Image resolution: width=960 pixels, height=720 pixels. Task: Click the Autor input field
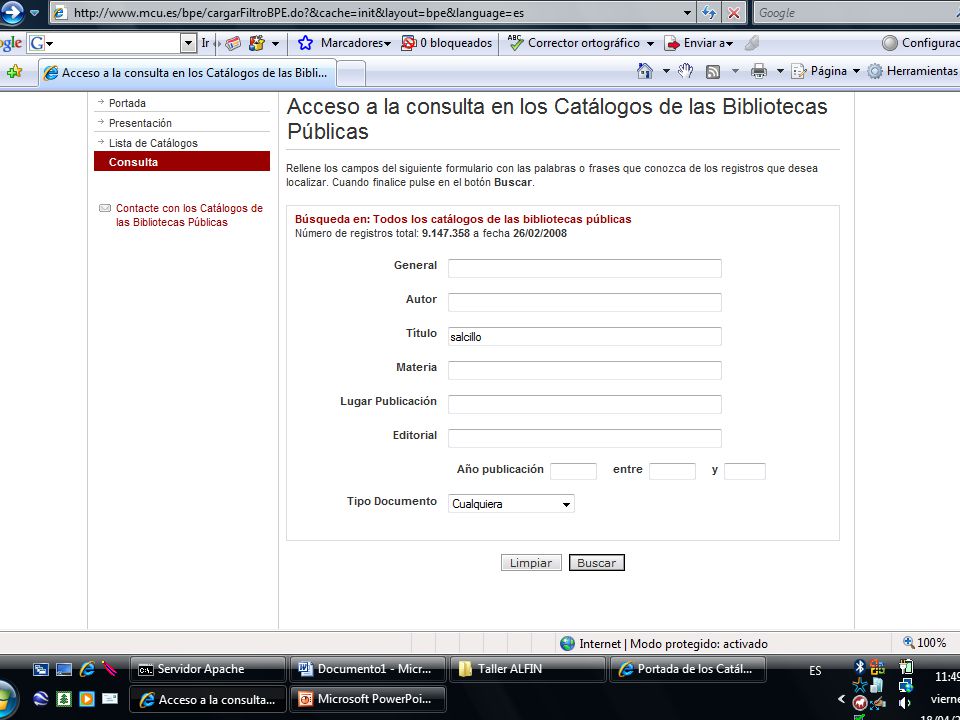(x=585, y=302)
